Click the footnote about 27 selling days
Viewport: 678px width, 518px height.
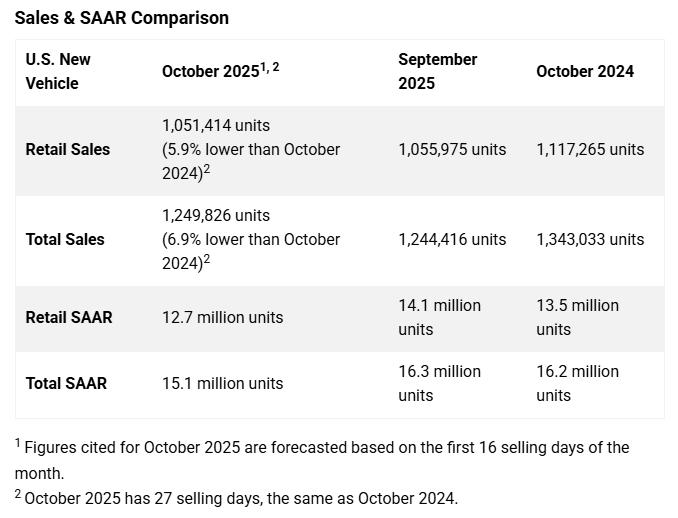point(236,497)
